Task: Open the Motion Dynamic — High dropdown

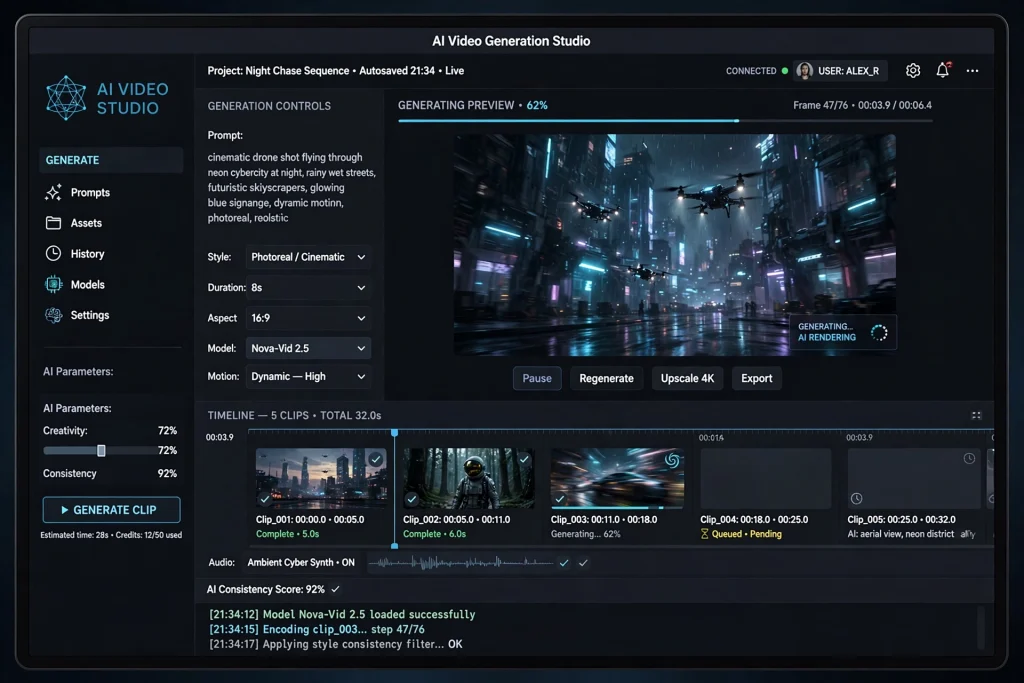Action: [308, 376]
